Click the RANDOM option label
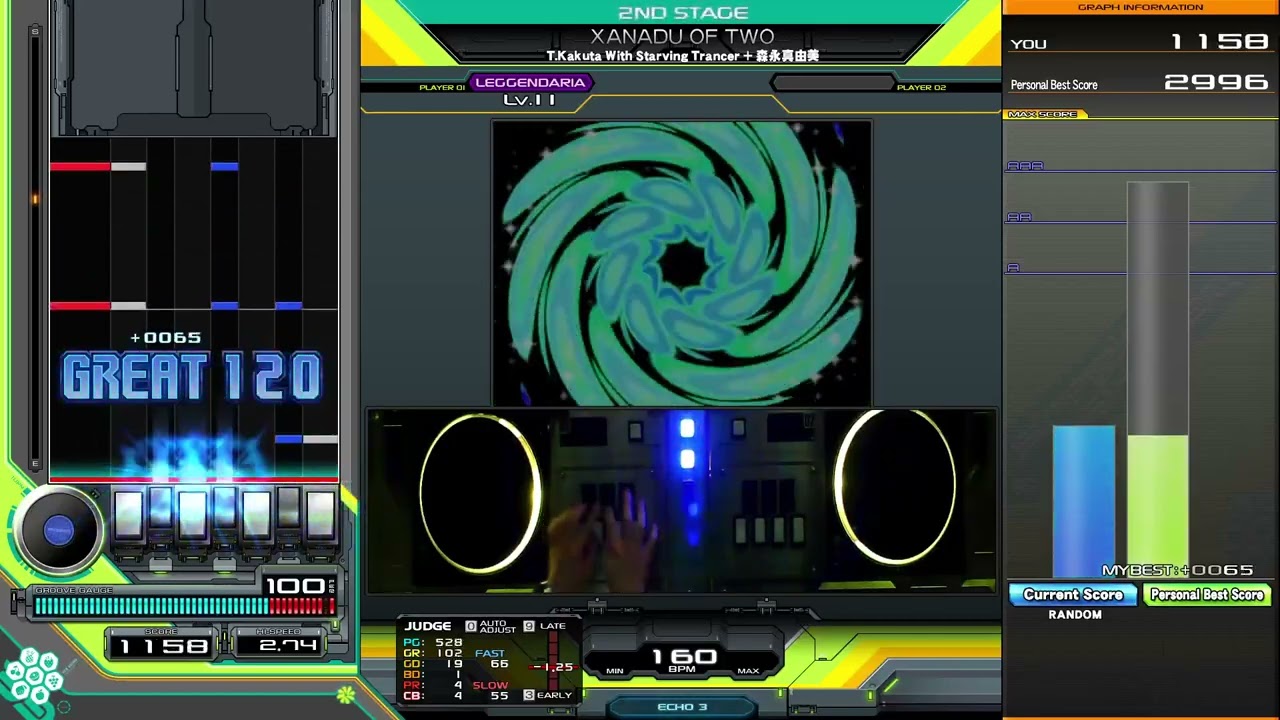This screenshot has height=720, width=1280. click(1075, 615)
